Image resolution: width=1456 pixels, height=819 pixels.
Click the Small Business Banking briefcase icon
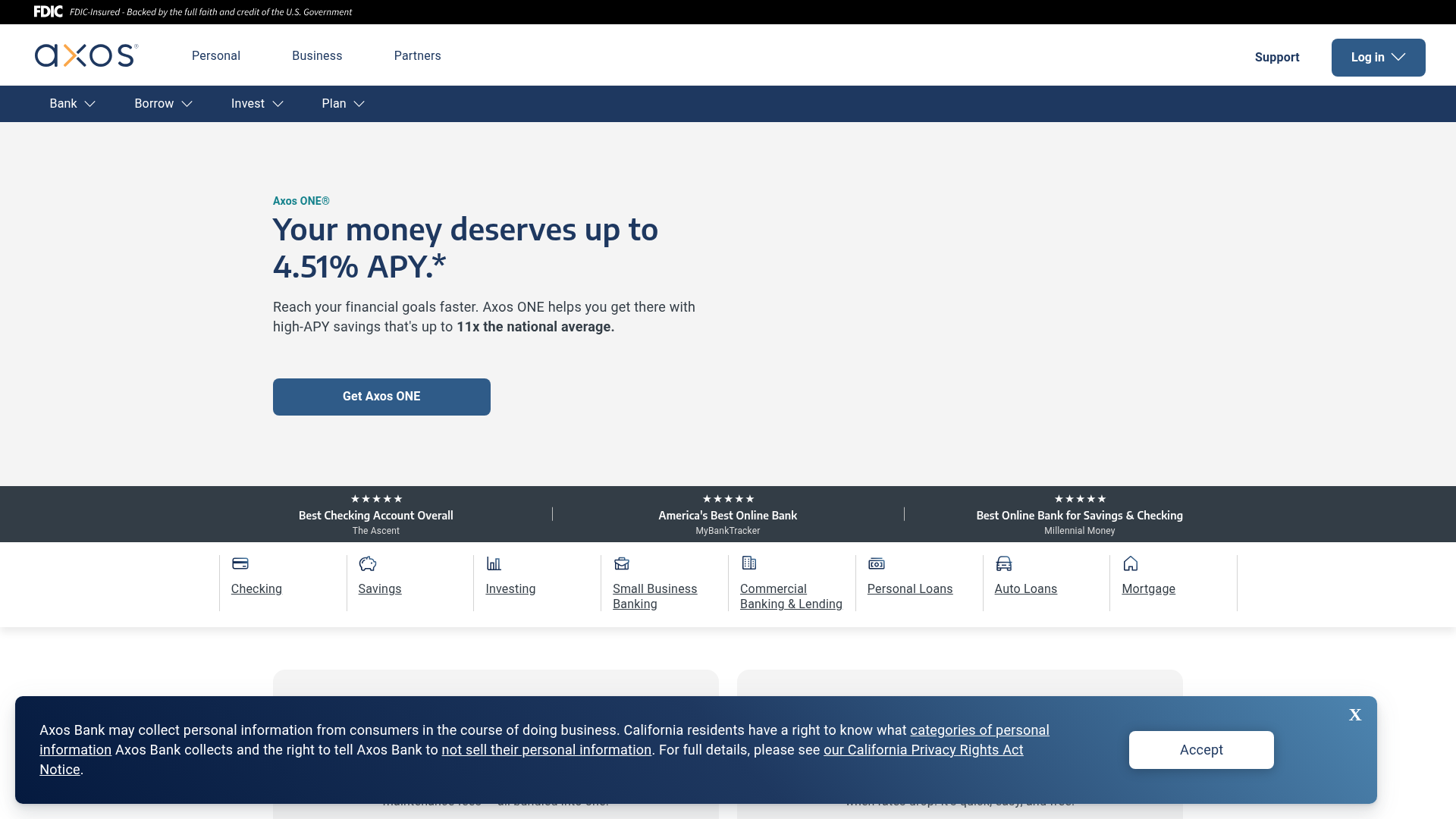(x=621, y=564)
